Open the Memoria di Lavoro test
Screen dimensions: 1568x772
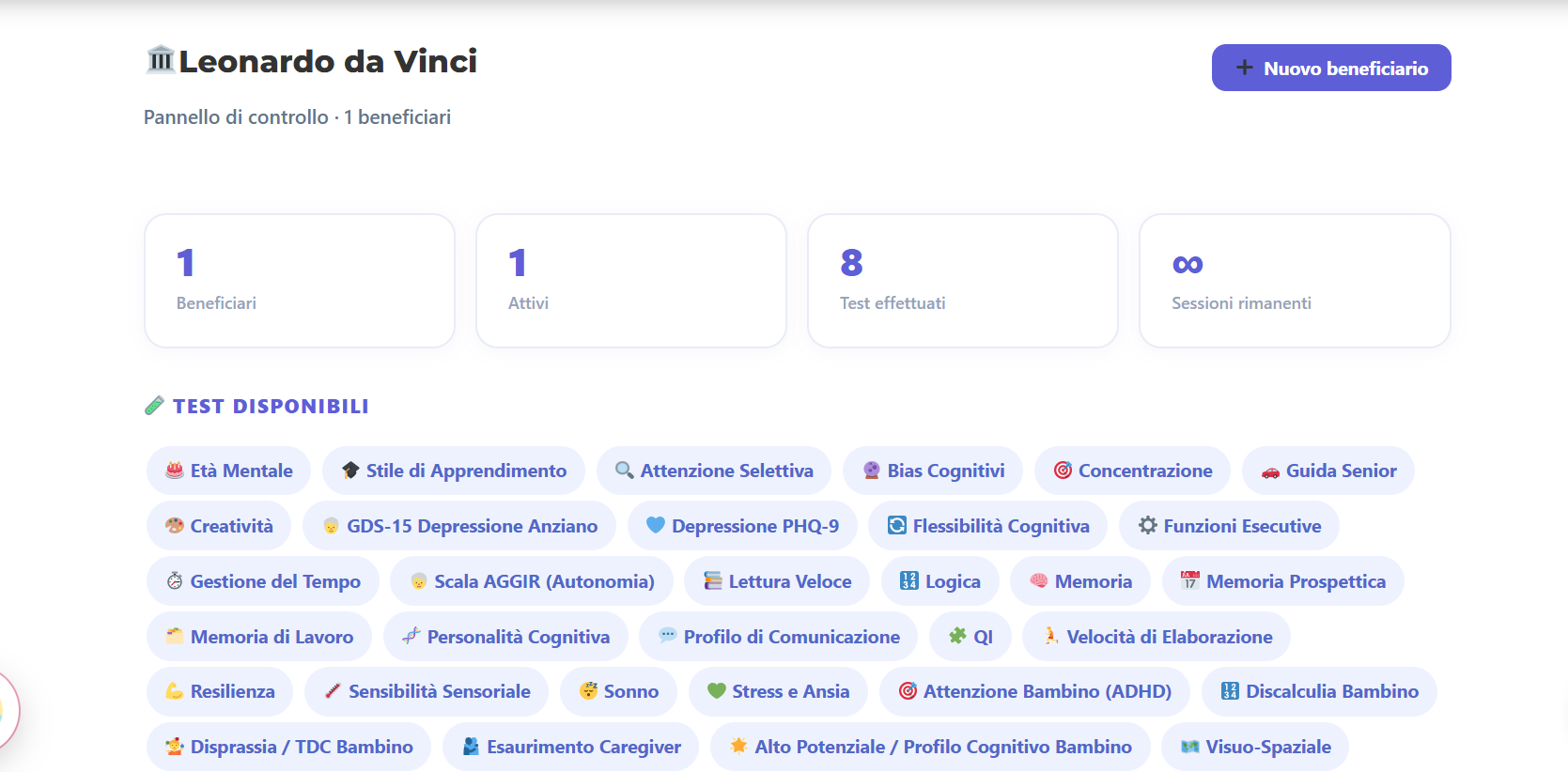259,637
